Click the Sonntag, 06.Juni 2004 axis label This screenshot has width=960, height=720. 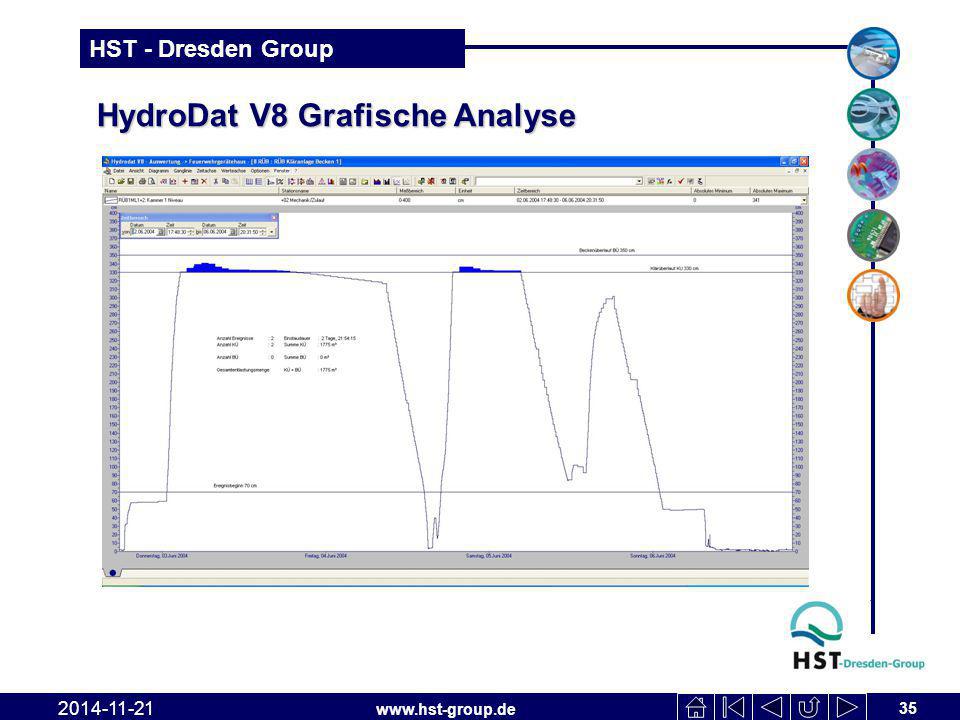tap(653, 556)
